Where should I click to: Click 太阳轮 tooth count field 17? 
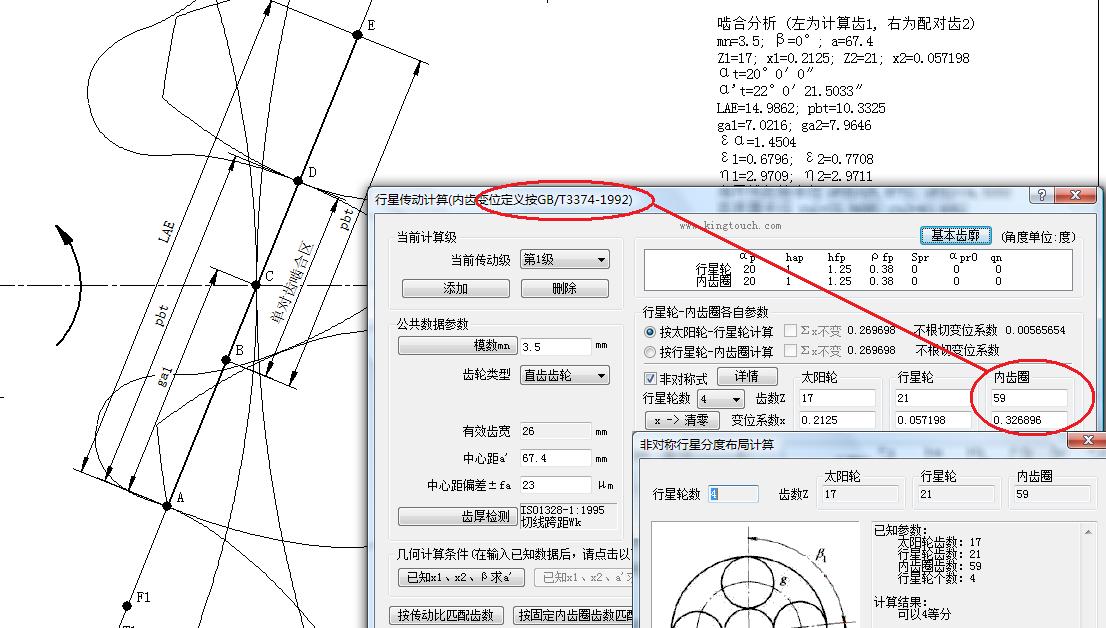click(837, 399)
